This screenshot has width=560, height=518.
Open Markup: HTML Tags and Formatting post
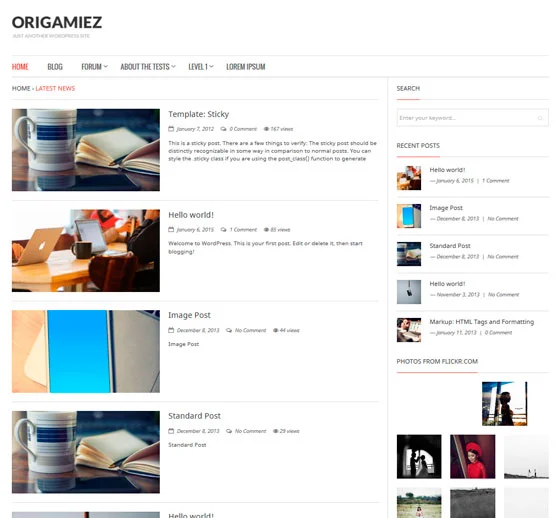pos(481,322)
